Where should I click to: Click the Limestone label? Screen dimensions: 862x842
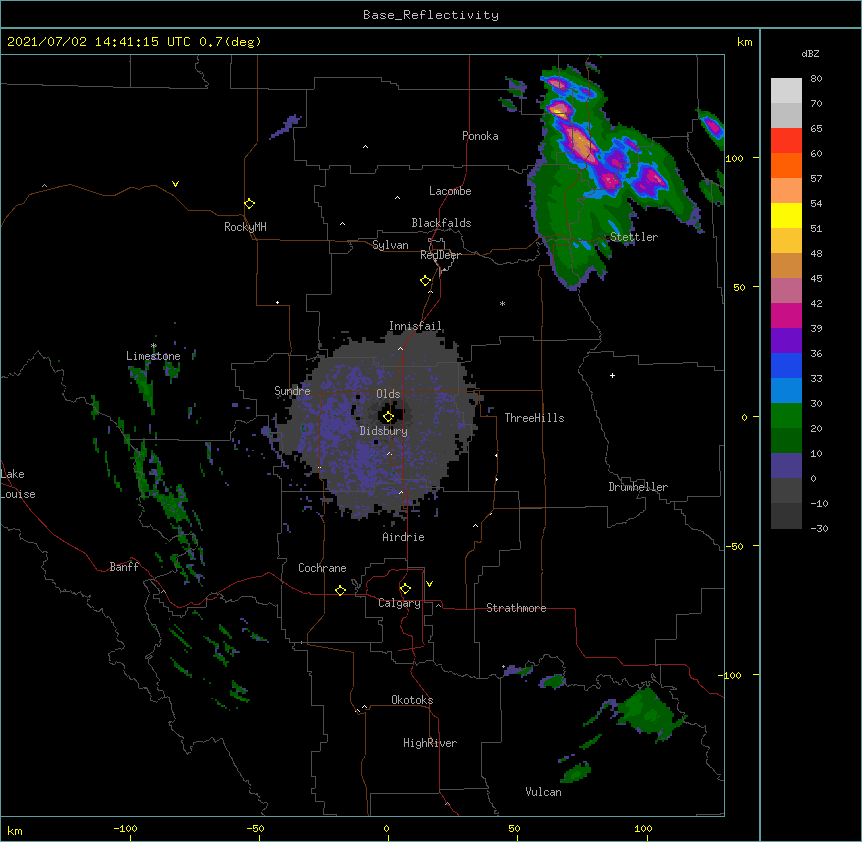(153, 356)
